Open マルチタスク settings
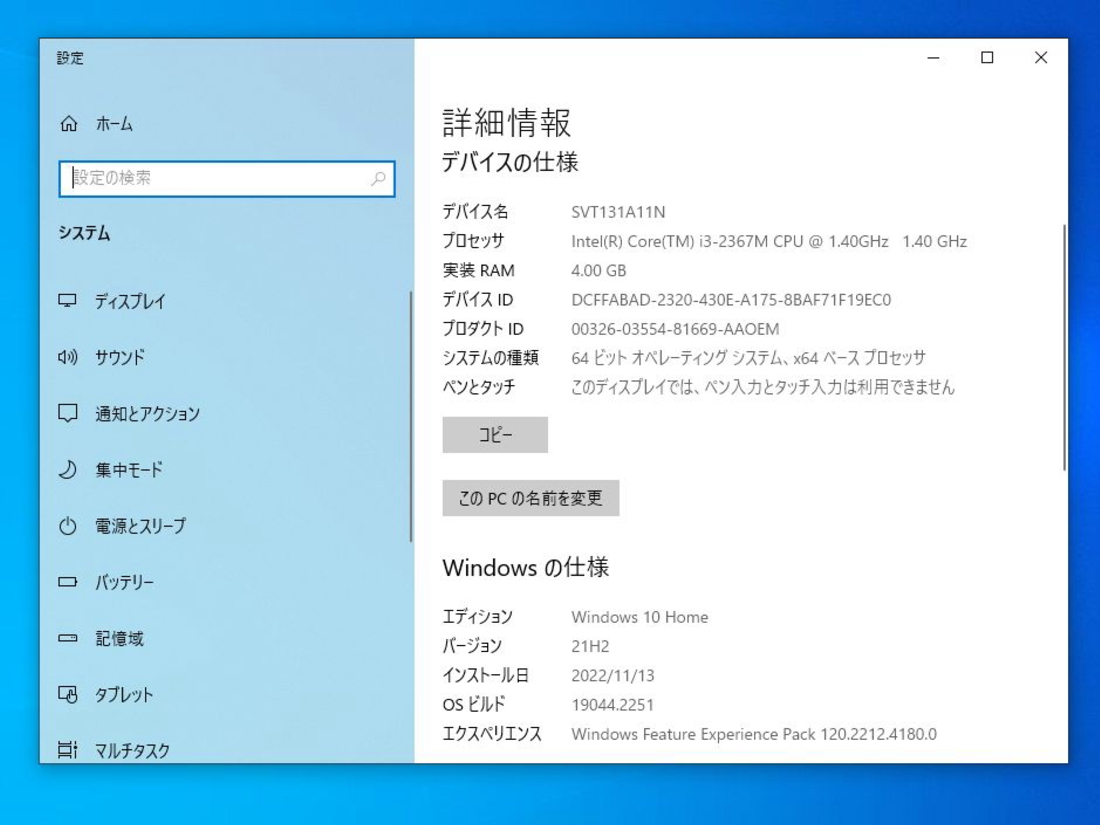 click(133, 751)
